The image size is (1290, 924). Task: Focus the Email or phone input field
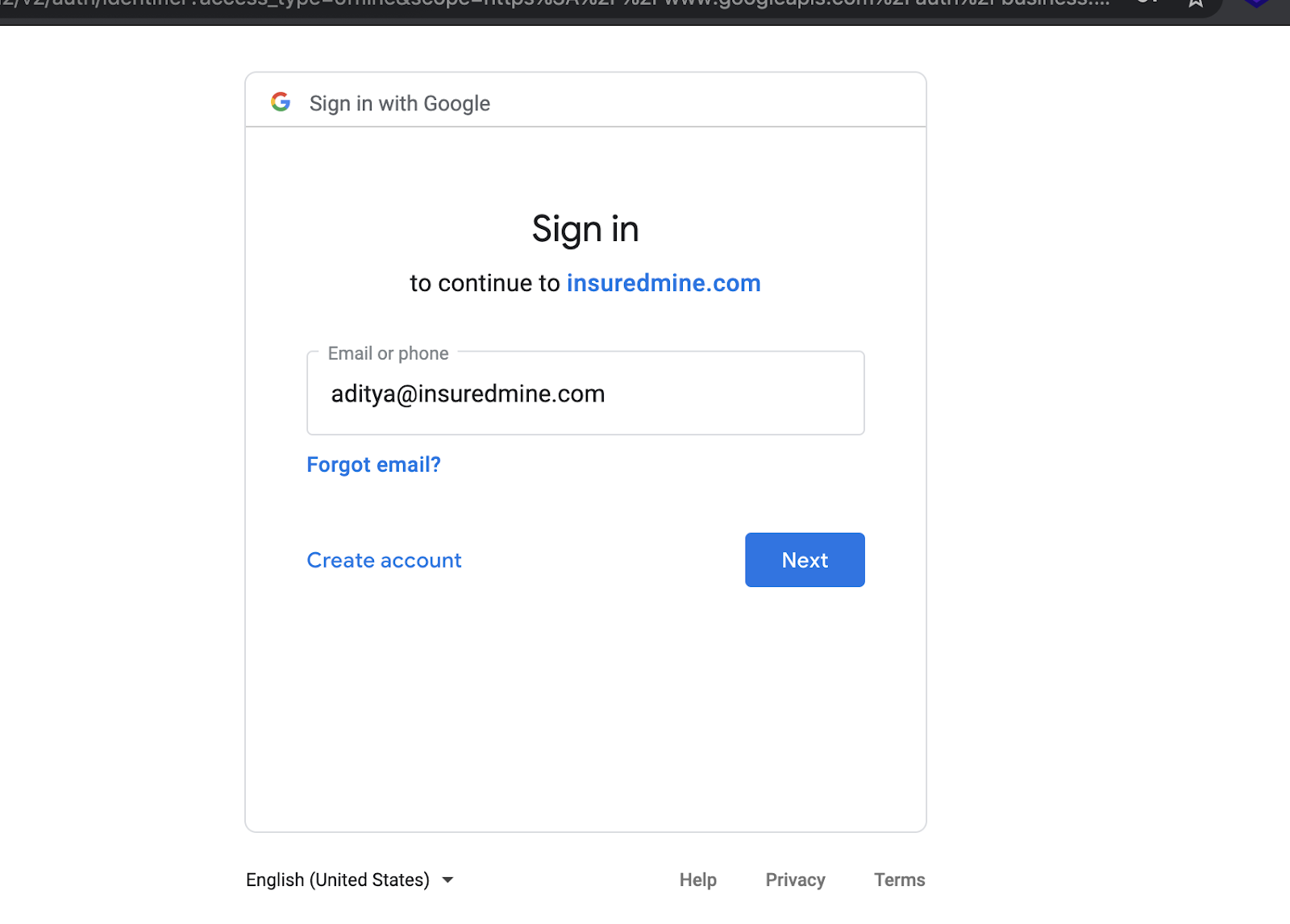tap(585, 393)
